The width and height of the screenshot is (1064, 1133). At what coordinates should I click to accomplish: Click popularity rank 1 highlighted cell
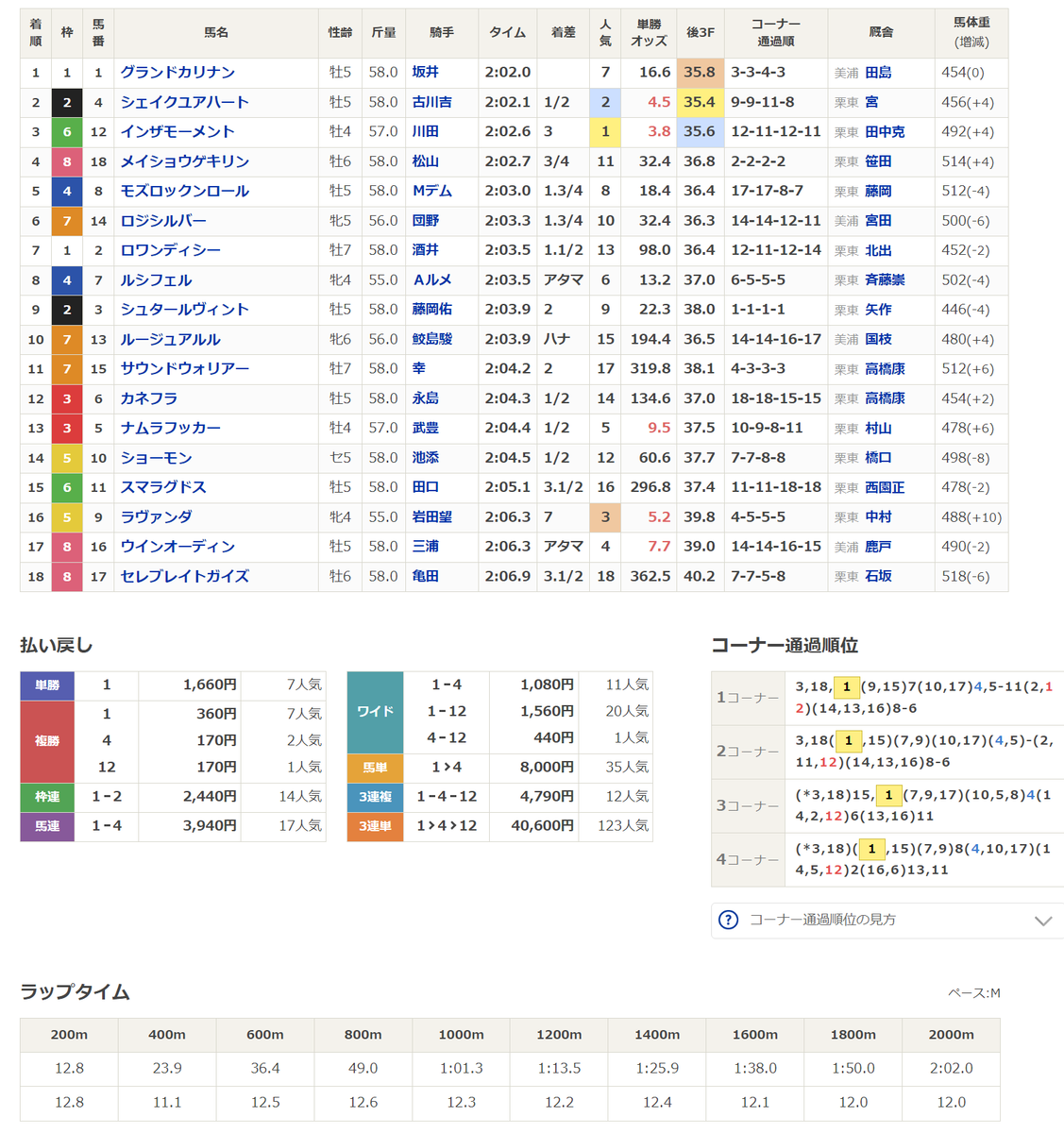[x=605, y=132]
